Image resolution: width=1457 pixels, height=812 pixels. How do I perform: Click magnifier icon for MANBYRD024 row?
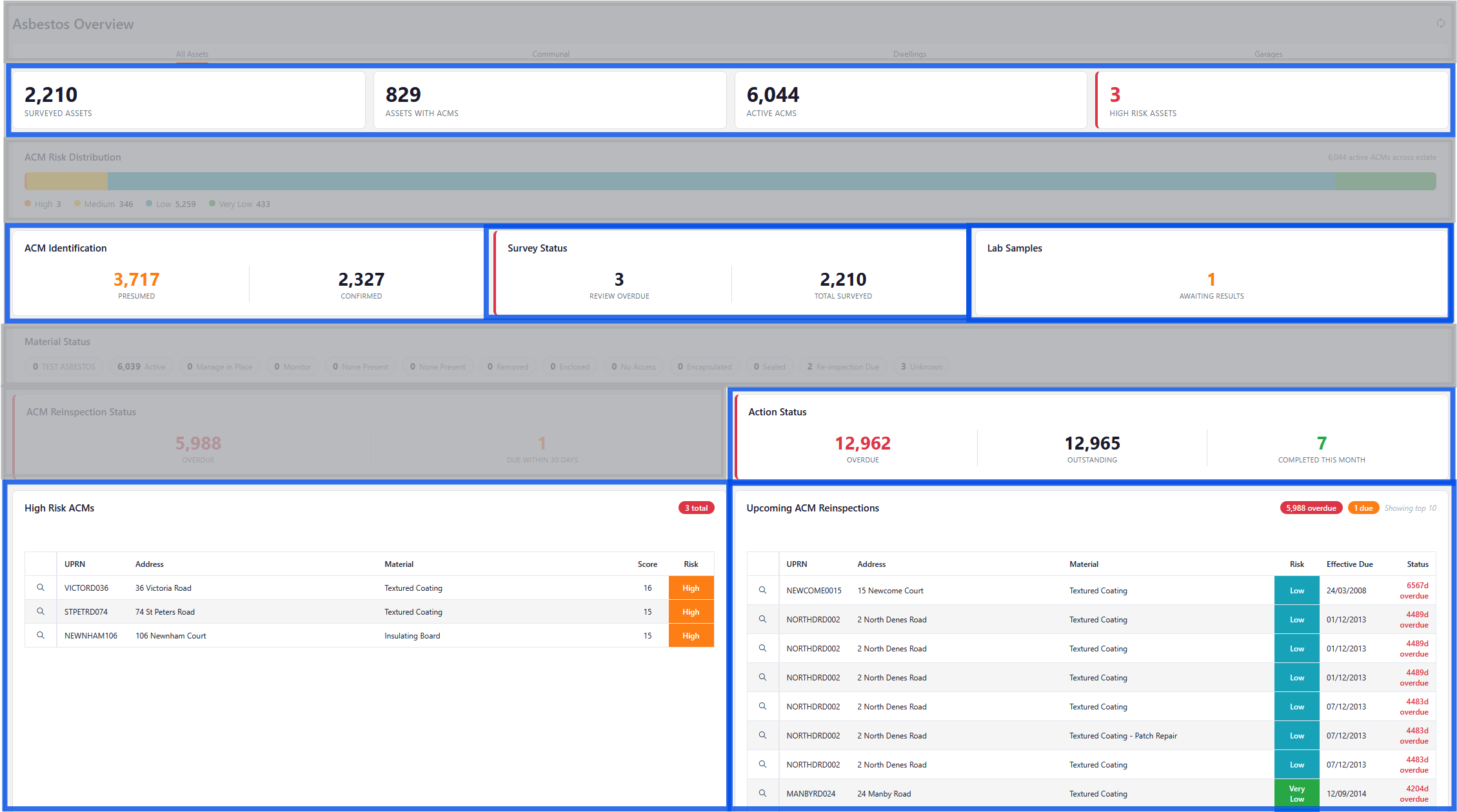(x=762, y=793)
